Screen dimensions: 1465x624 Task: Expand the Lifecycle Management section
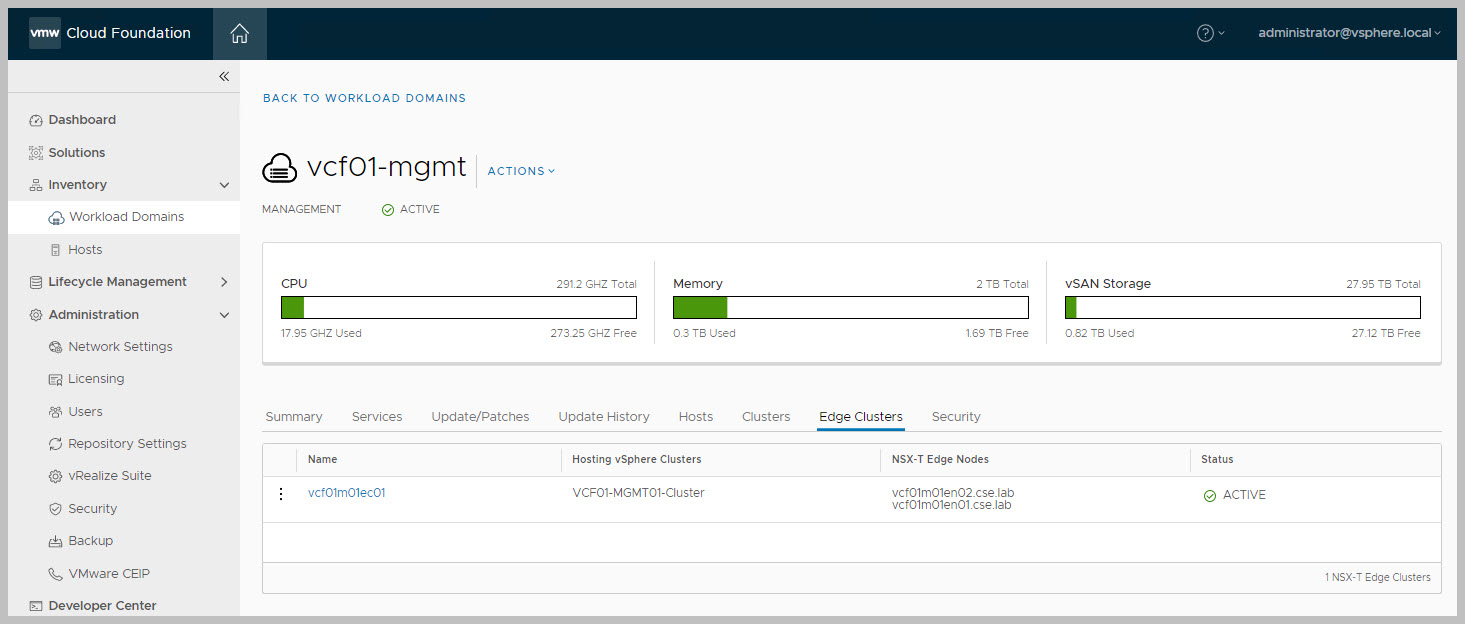point(224,282)
